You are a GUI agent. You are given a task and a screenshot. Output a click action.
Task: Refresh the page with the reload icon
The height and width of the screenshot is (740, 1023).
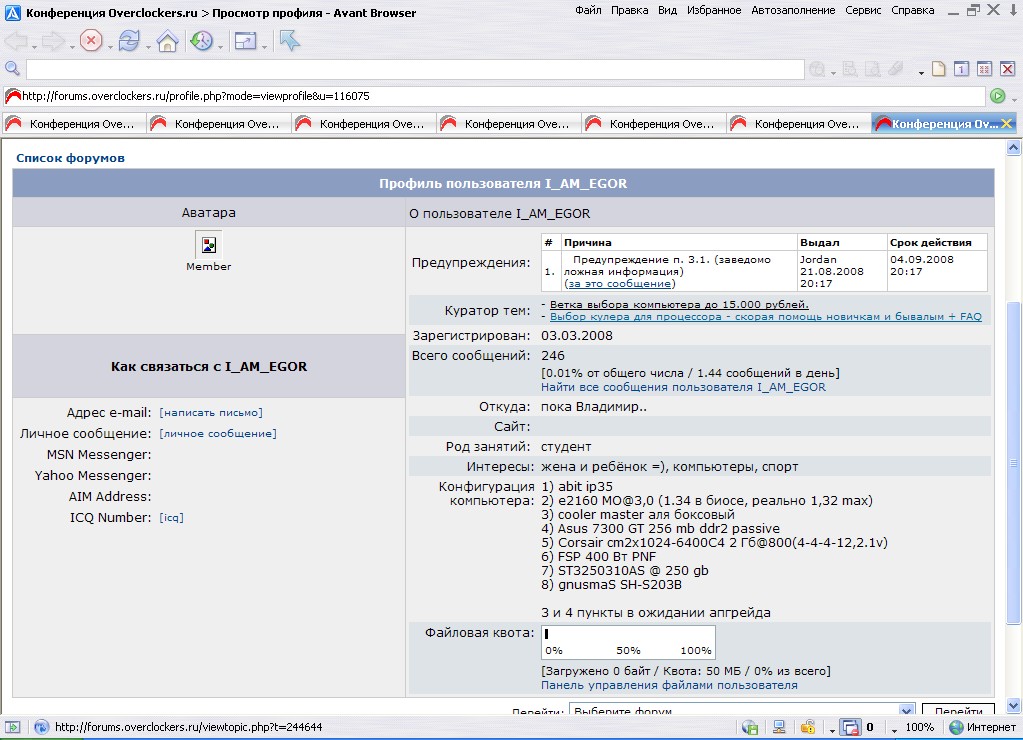pos(129,41)
